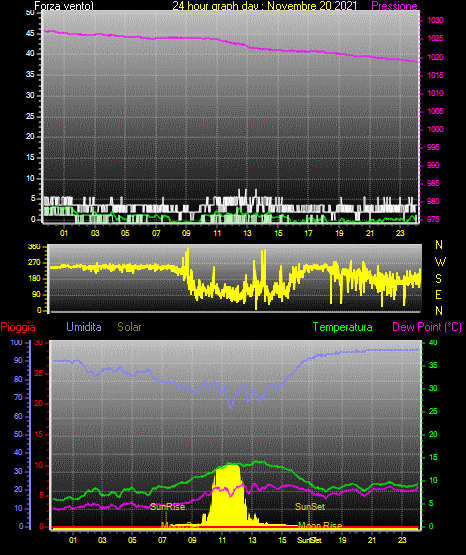Click the pressure axis value '980'
This screenshot has width=466, height=555.
433,201
